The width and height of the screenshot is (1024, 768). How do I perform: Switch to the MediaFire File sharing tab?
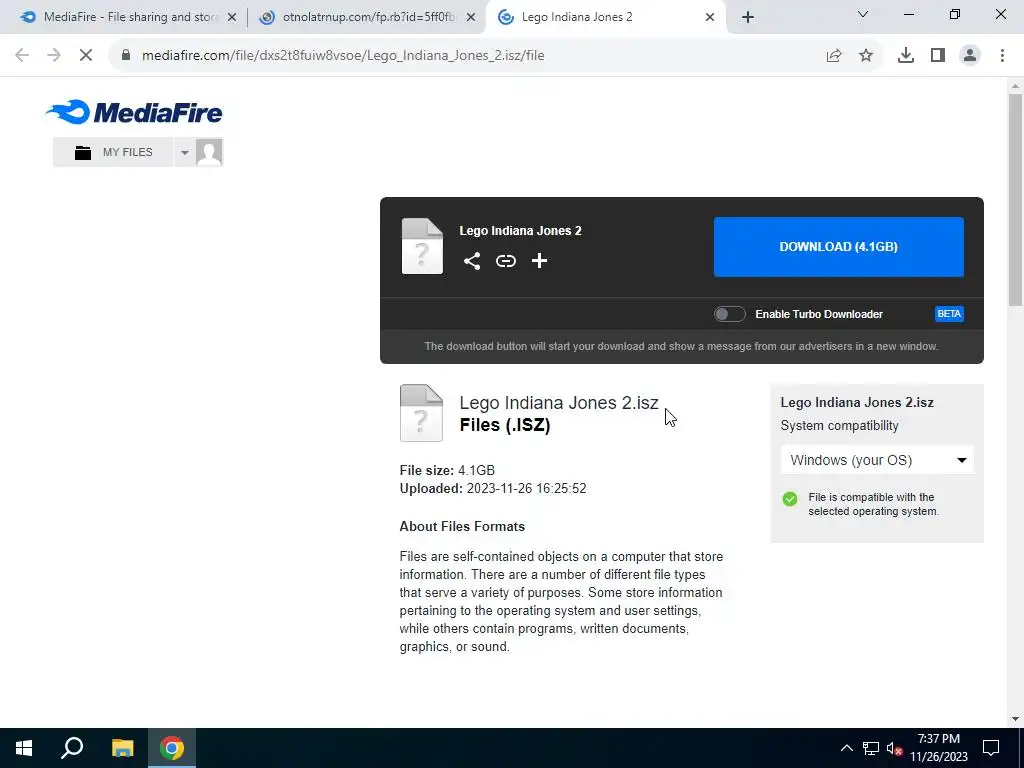coord(129,17)
